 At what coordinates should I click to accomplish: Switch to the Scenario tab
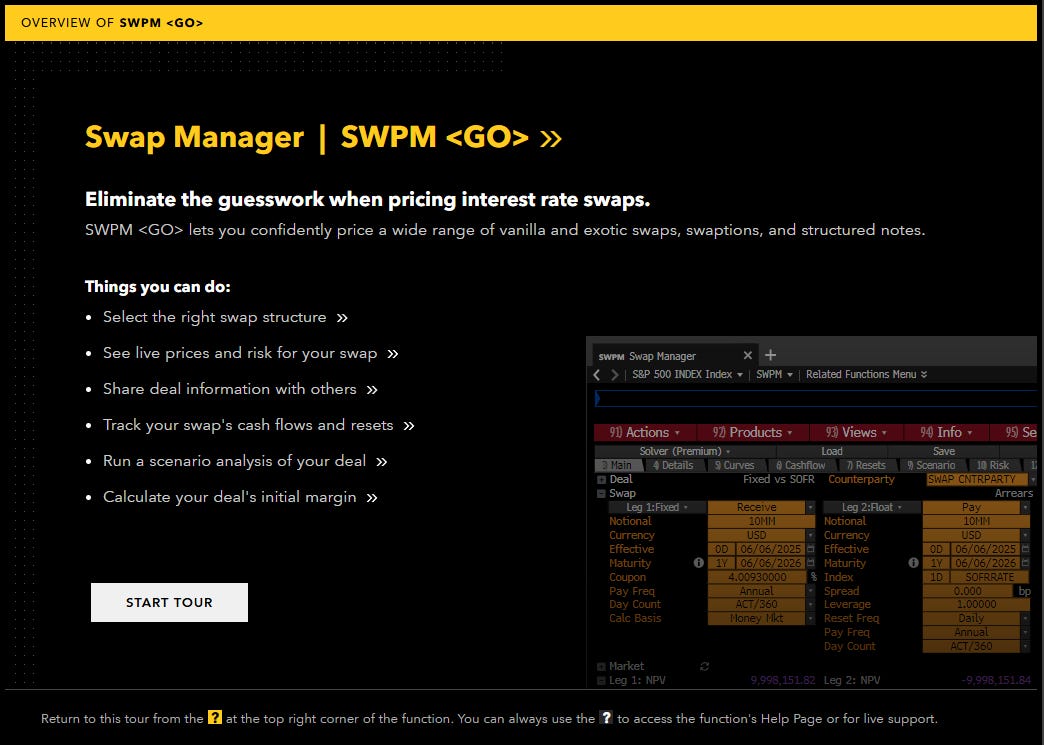coord(931,465)
